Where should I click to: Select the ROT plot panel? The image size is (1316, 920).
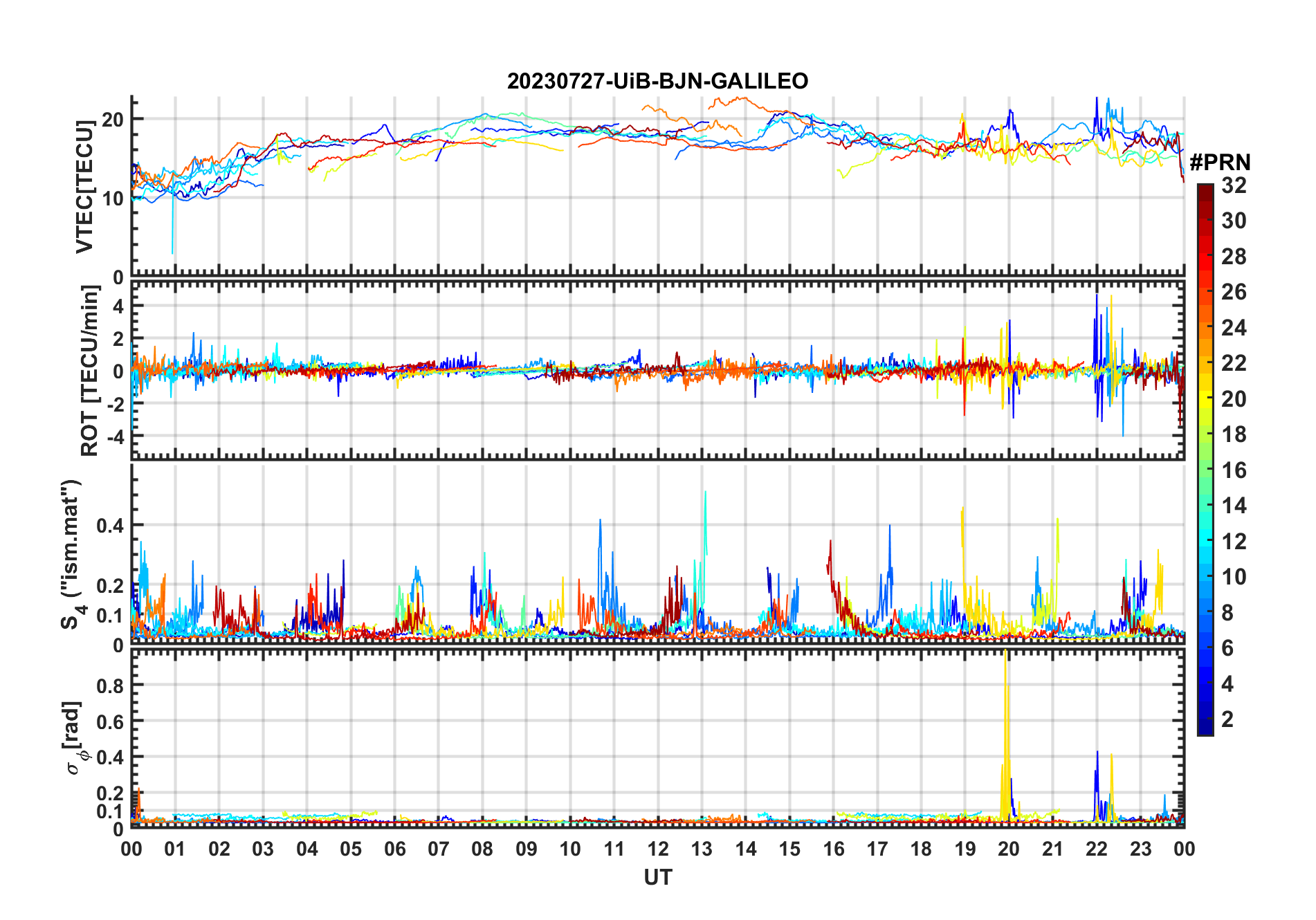point(658,370)
